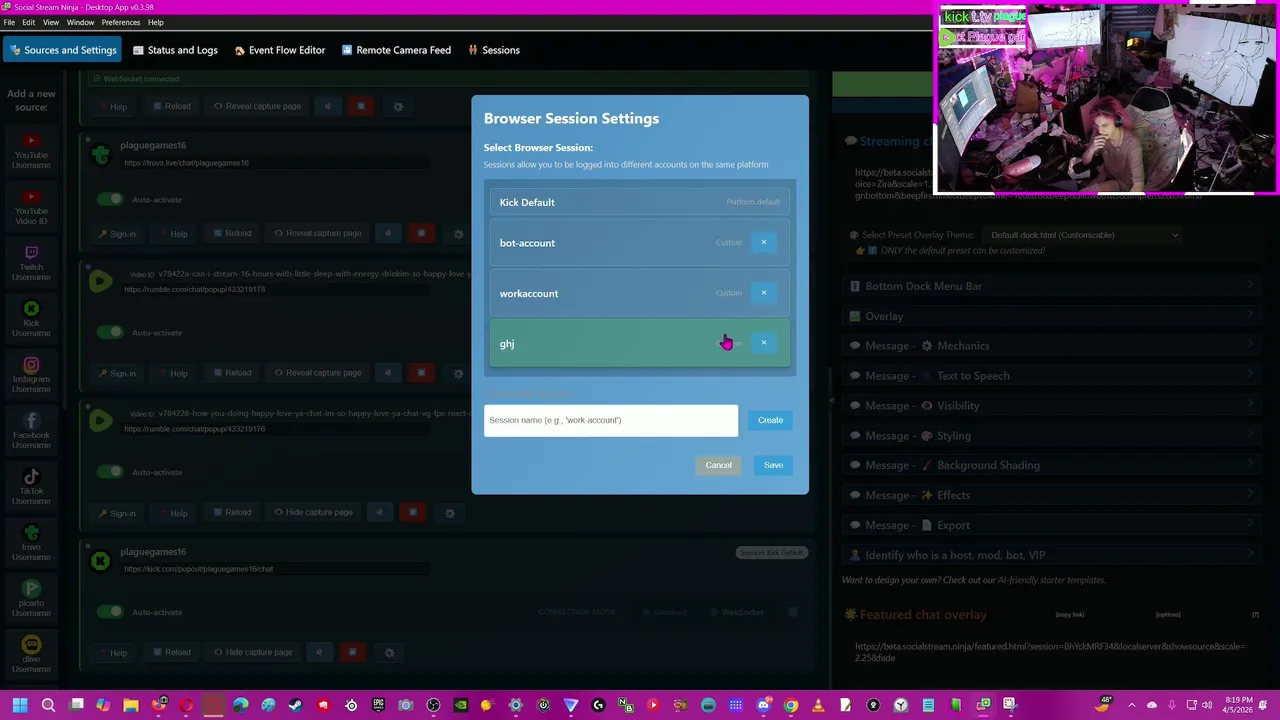
Task: Add a Trovo Username source from sidebar
Action: pos(31,544)
